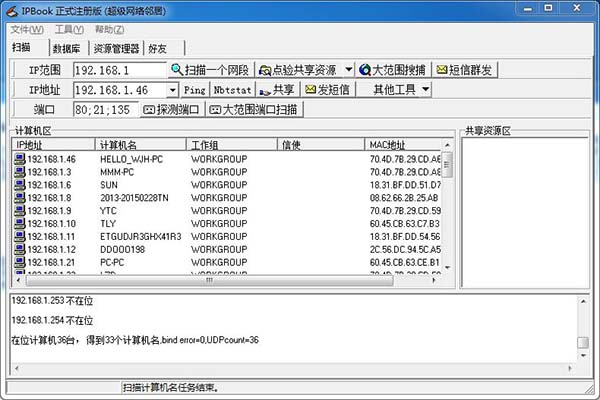This screenshot has height=400, width=600.
Task: Click computer icon for 192.168.1.10
Action: [20, 224]
